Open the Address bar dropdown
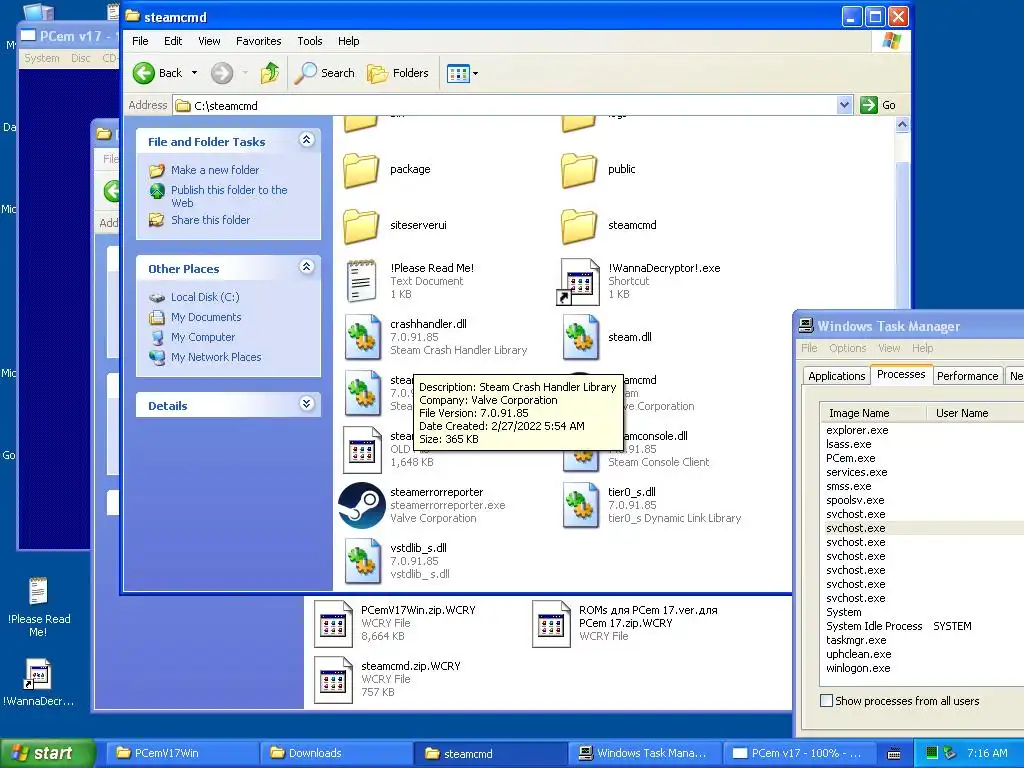 844,105
